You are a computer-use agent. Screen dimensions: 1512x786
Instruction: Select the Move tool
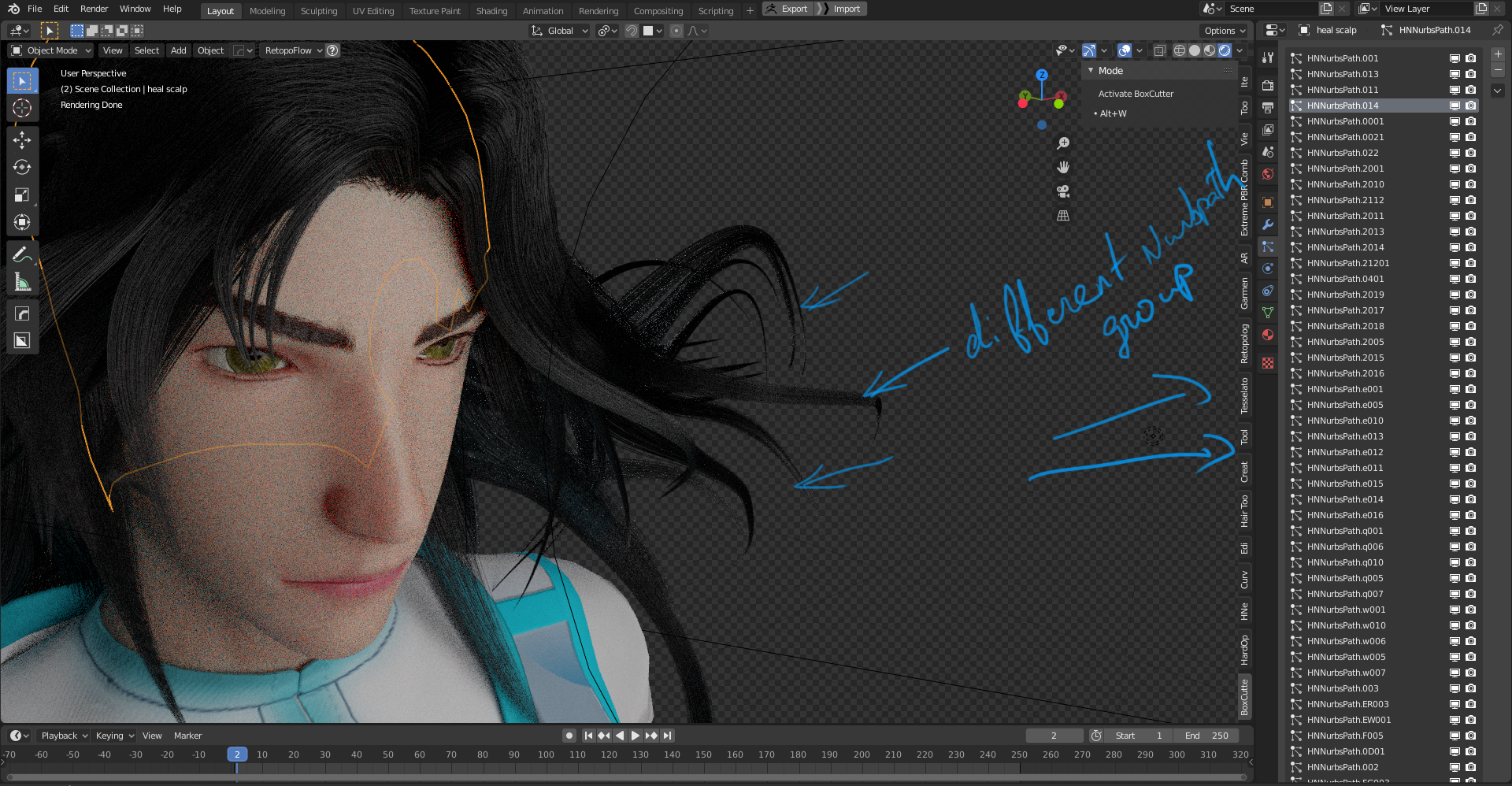tap(22, 140)
